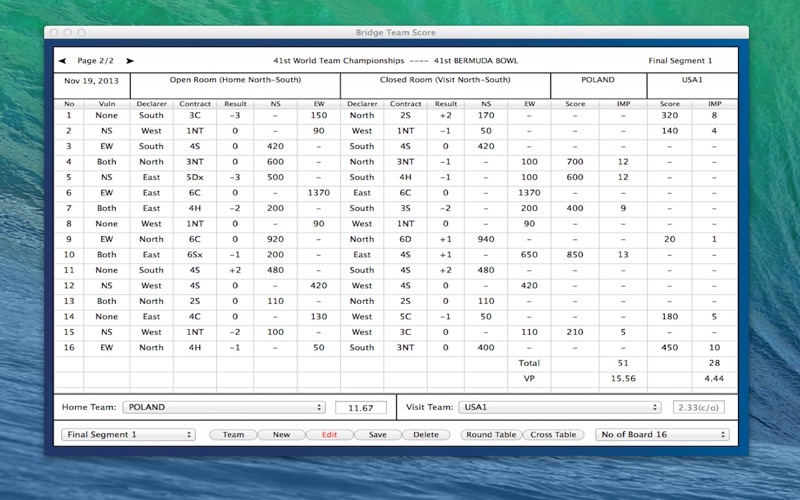Click the Delete button

click(426, 435)
